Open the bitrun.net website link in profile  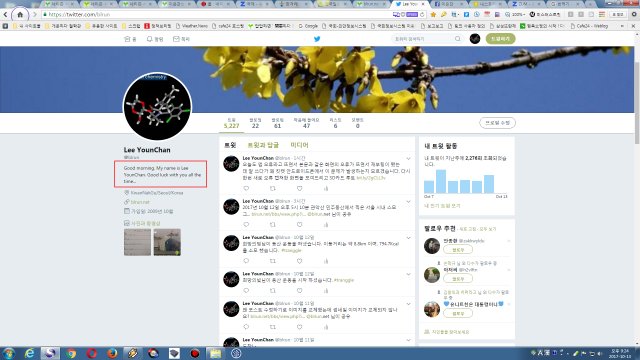click(x=140, y=202)
